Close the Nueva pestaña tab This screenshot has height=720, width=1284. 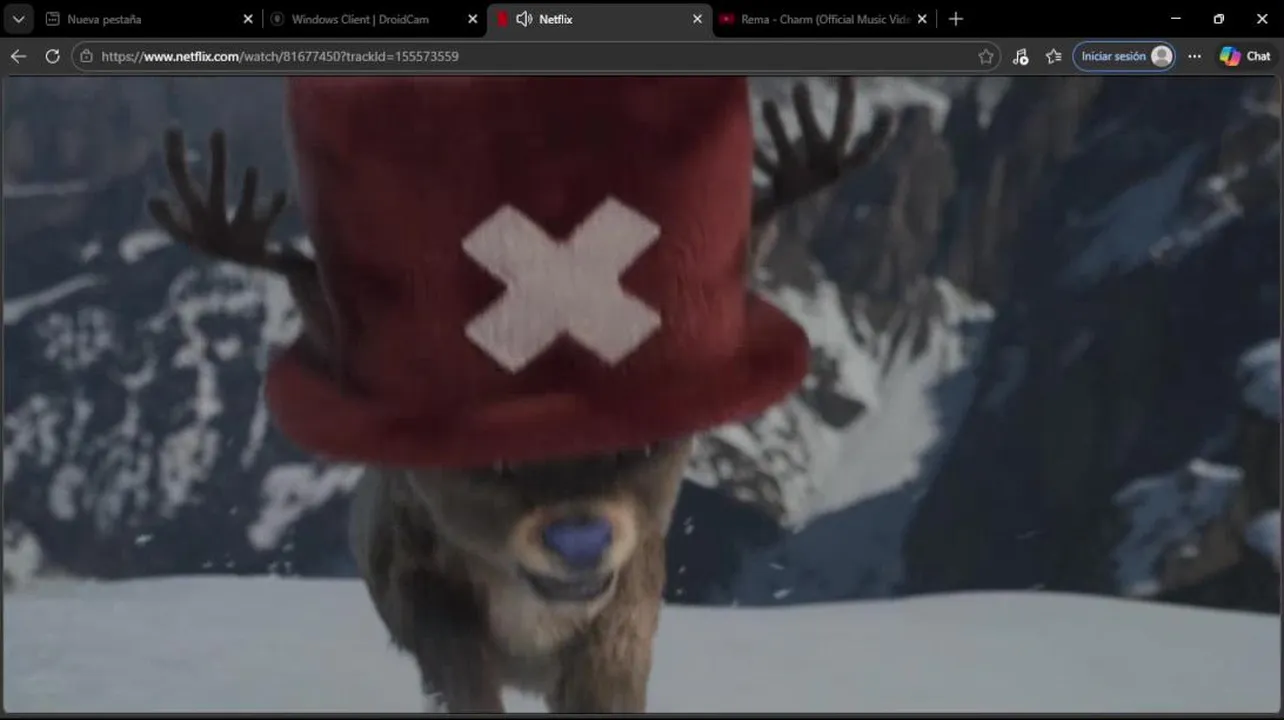pyautogui.click(x=248, y=19)
